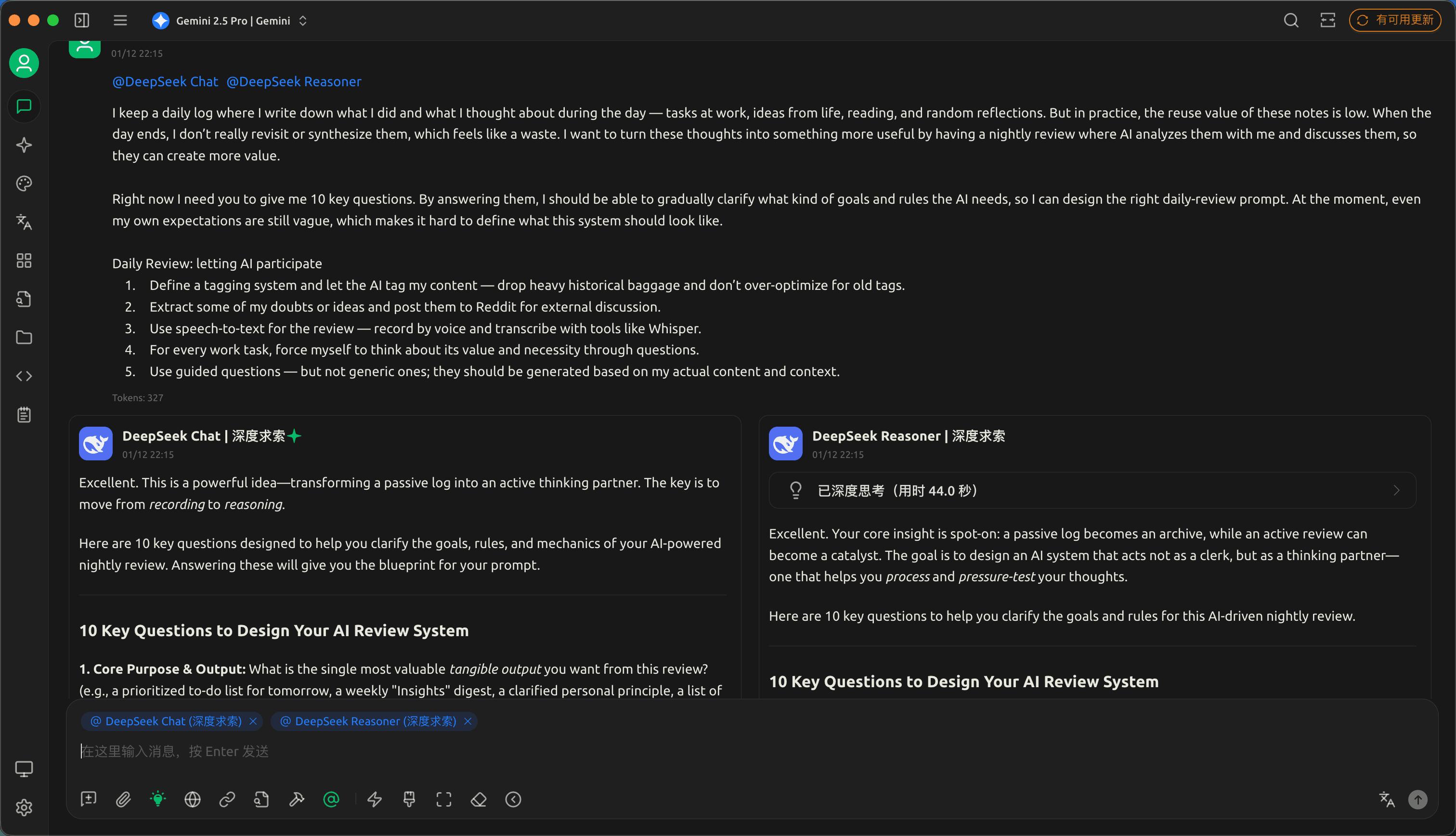Open settings gear in sidebar

click(x=24, y=808)
